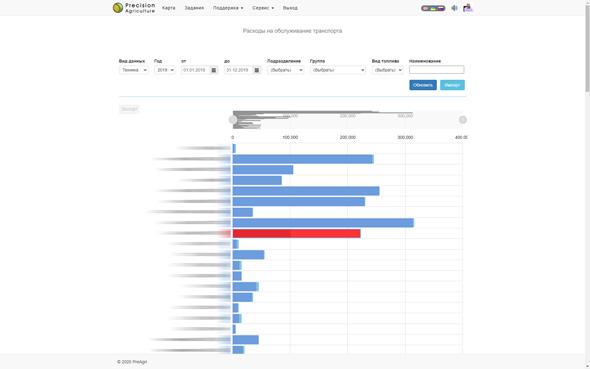This screenshot has width=590, height=369.
Task: Expand the 'Вид топлива' dropdown
Action: (x=388, y=70)
